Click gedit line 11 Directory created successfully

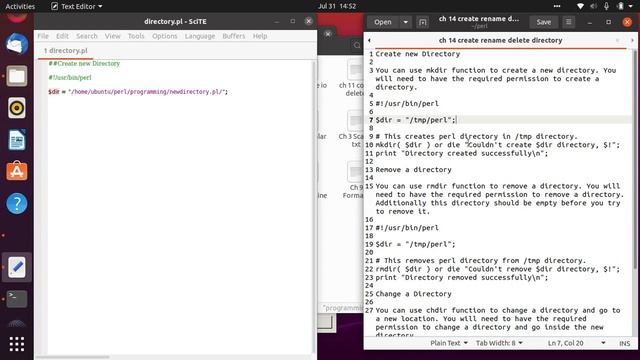click(462, 153)
